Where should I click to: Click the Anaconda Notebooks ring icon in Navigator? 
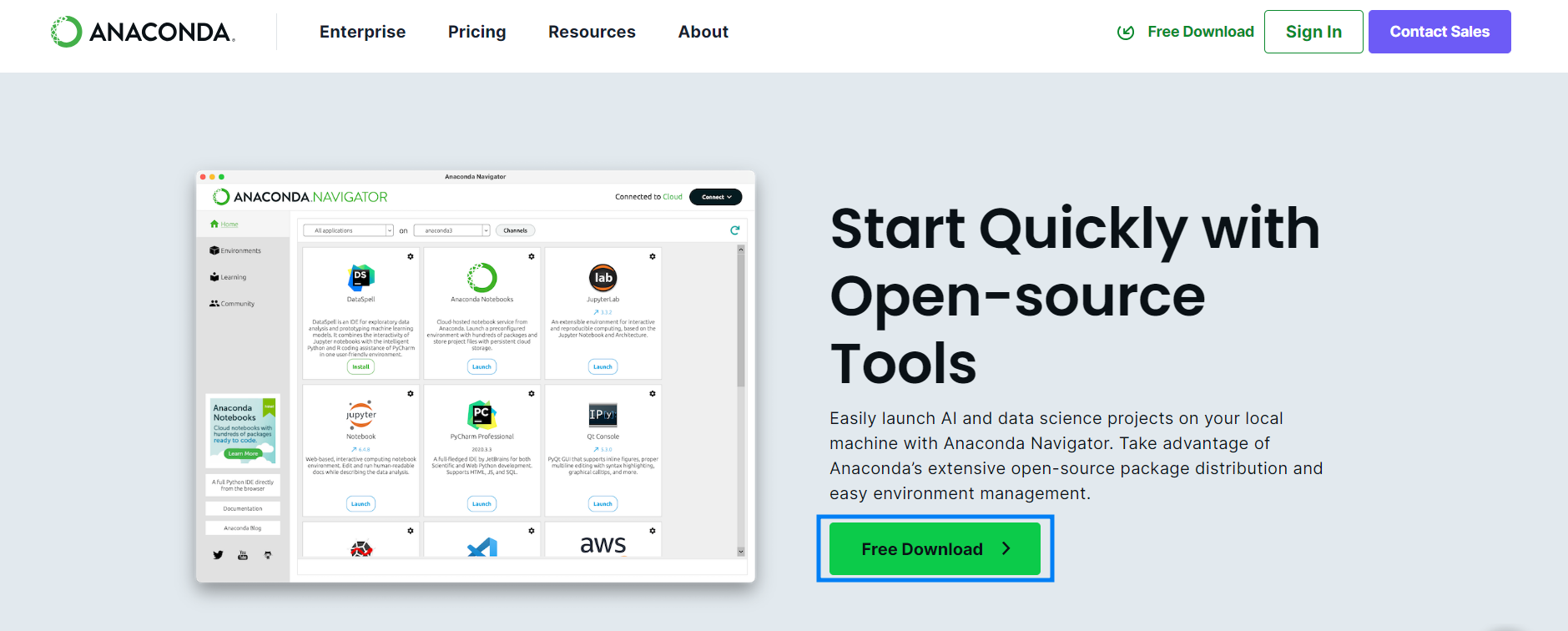[481, 277]
